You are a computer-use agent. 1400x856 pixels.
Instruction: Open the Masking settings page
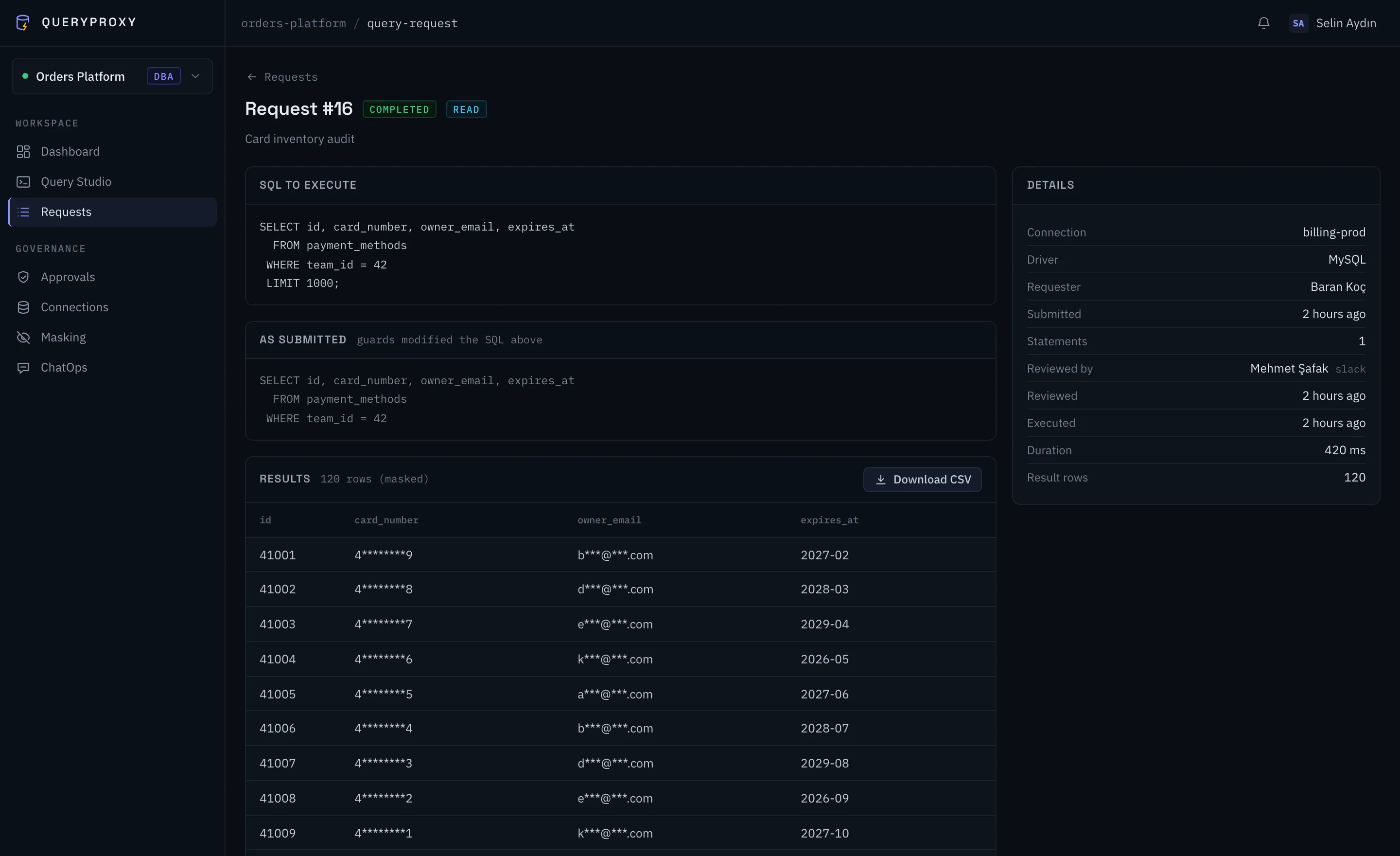point(112,338)
